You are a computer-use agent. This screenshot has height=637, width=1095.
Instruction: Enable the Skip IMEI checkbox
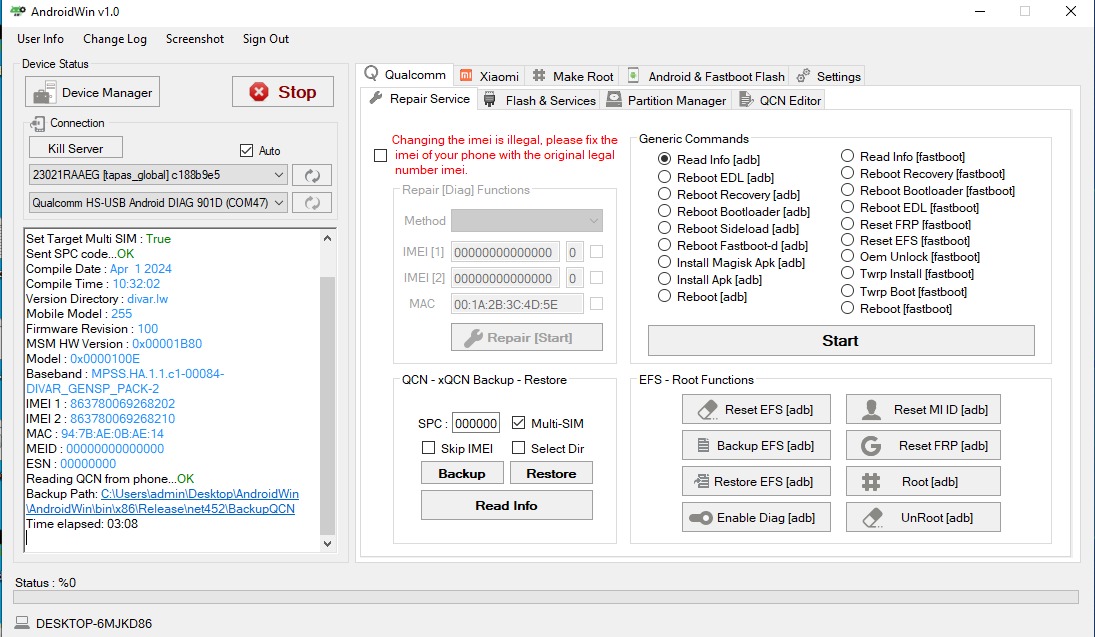(428, 448)
